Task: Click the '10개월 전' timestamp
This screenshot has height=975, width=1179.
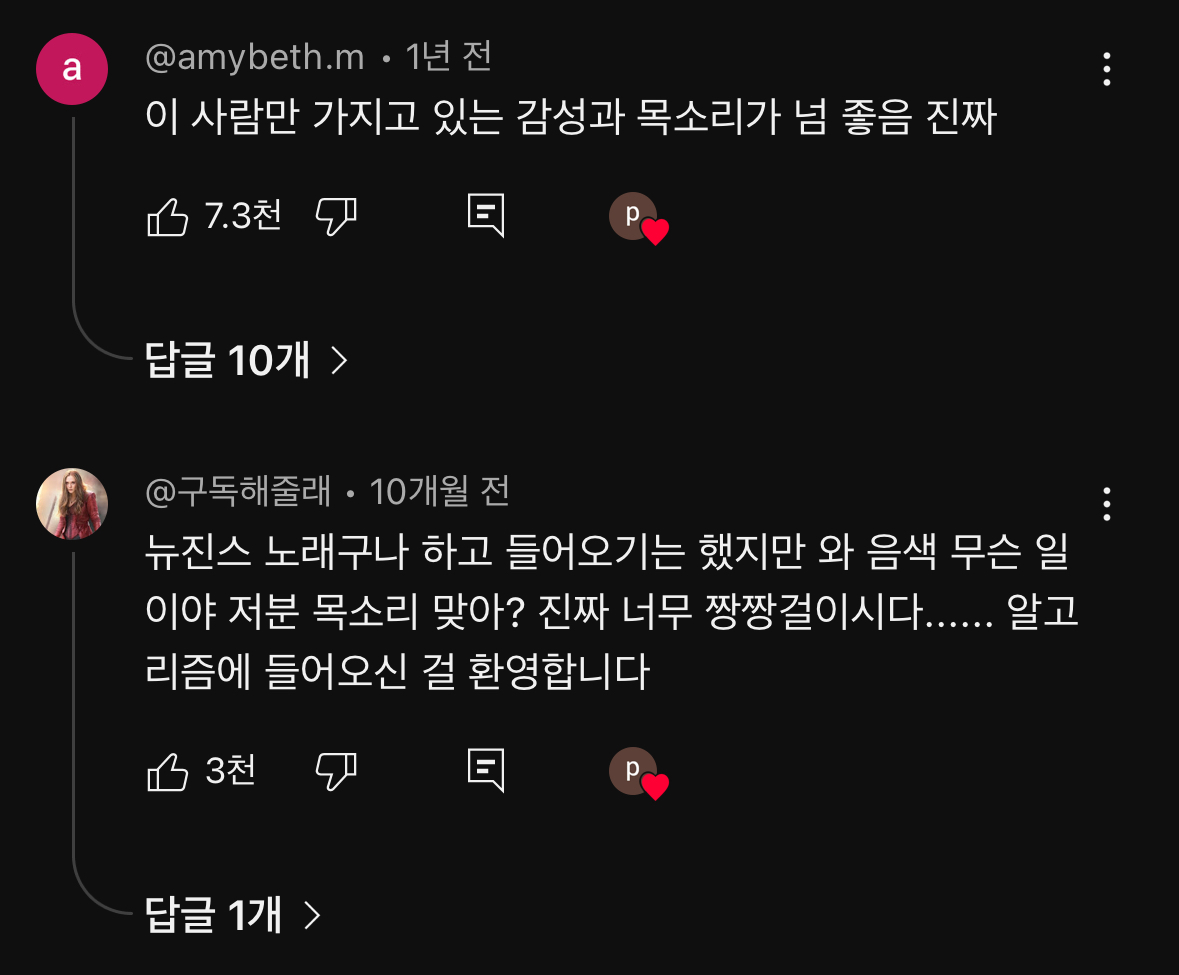Action: point(439,492)
